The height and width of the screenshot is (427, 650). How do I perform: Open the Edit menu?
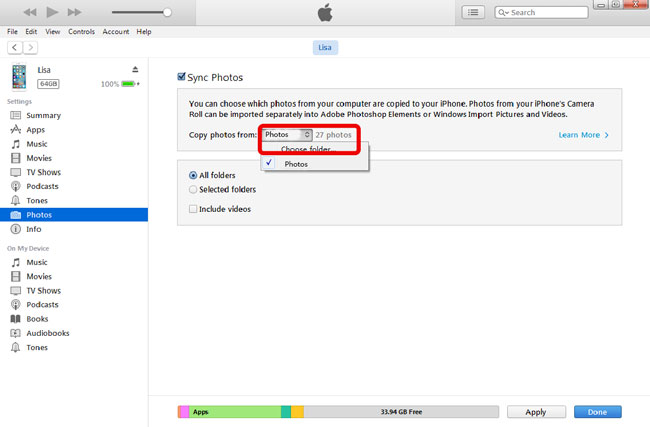tap(31, 32)
